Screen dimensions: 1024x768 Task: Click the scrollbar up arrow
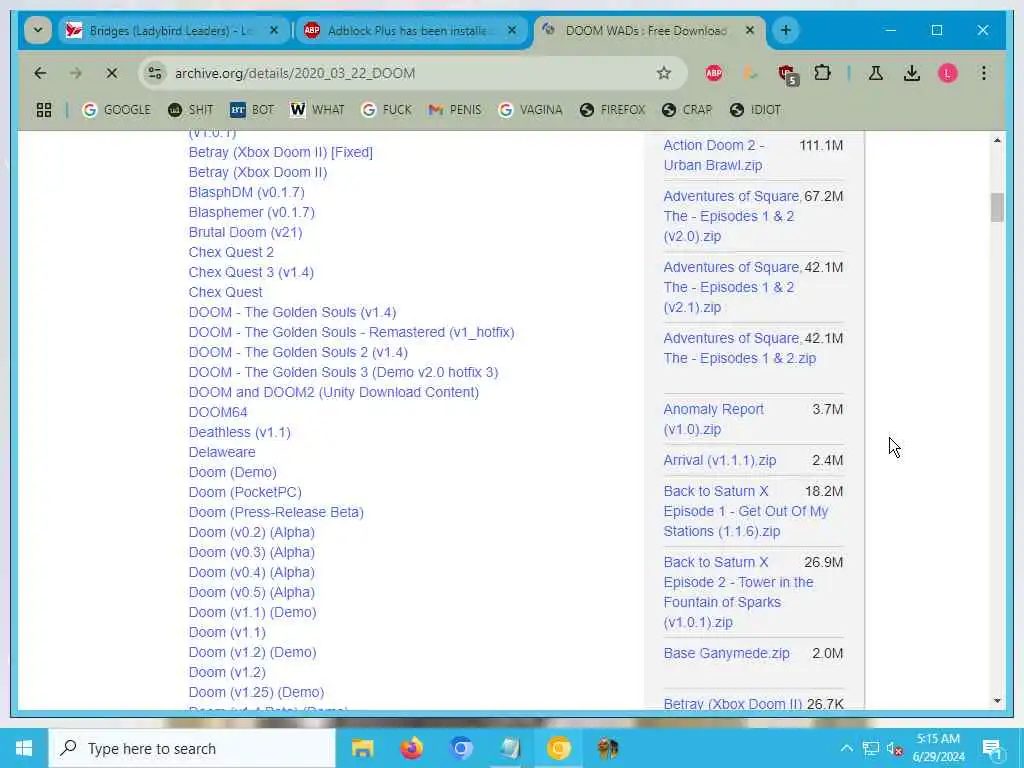997,140
